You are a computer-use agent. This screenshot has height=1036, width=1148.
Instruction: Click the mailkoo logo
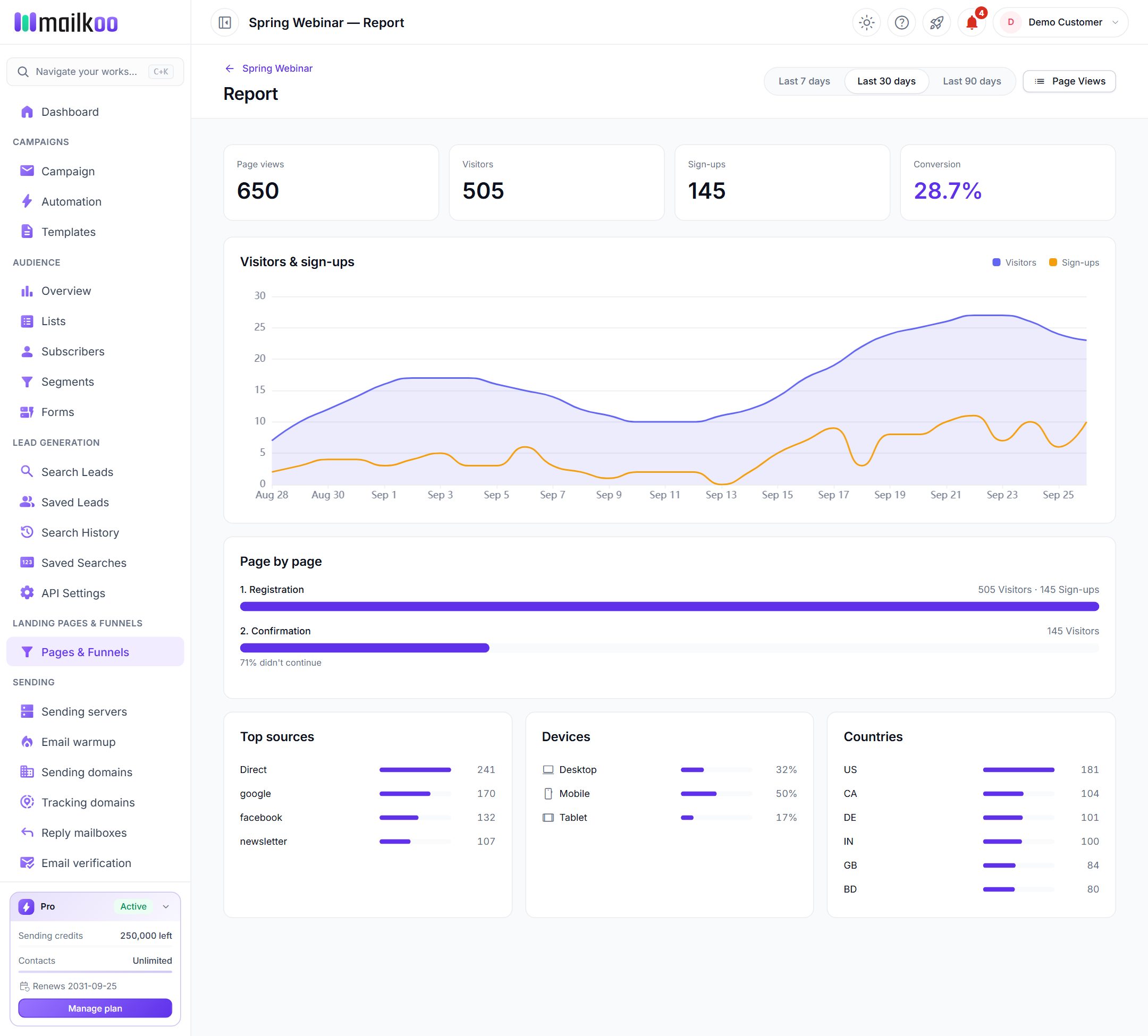tap(66, 22)
